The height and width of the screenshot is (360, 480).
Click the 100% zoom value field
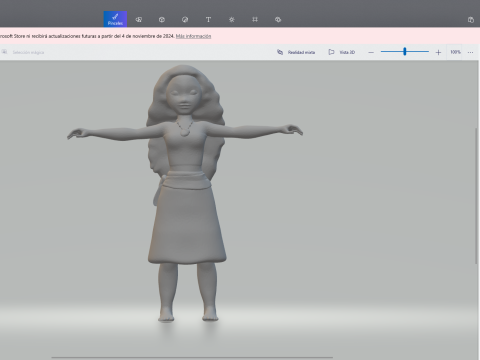[455, 52]
